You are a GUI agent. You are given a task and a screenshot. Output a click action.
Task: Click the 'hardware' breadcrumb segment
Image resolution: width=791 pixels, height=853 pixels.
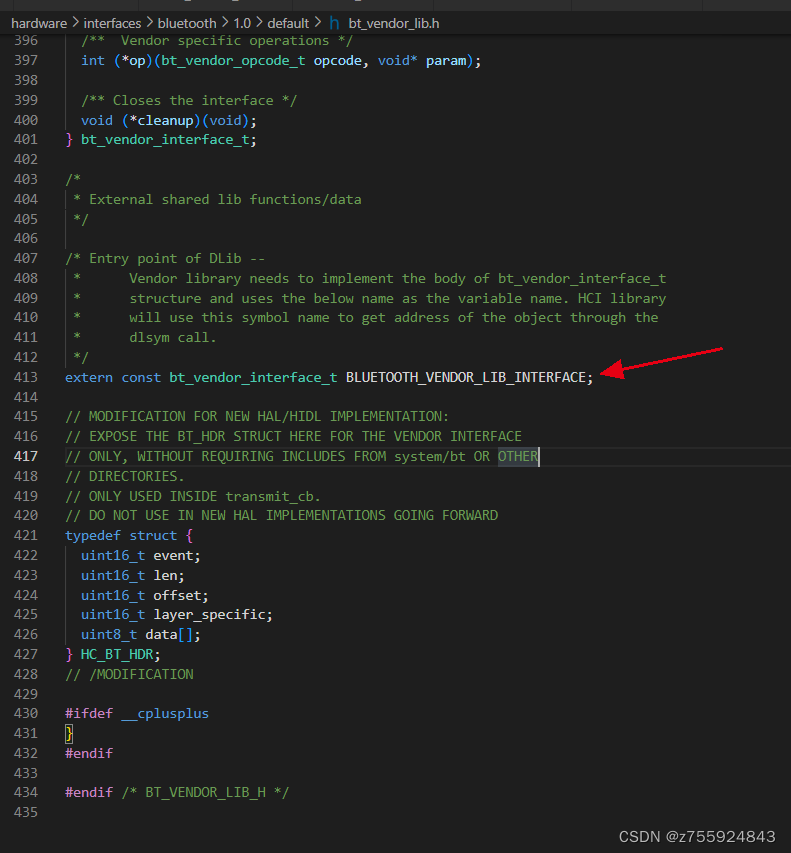coord(39,23)
